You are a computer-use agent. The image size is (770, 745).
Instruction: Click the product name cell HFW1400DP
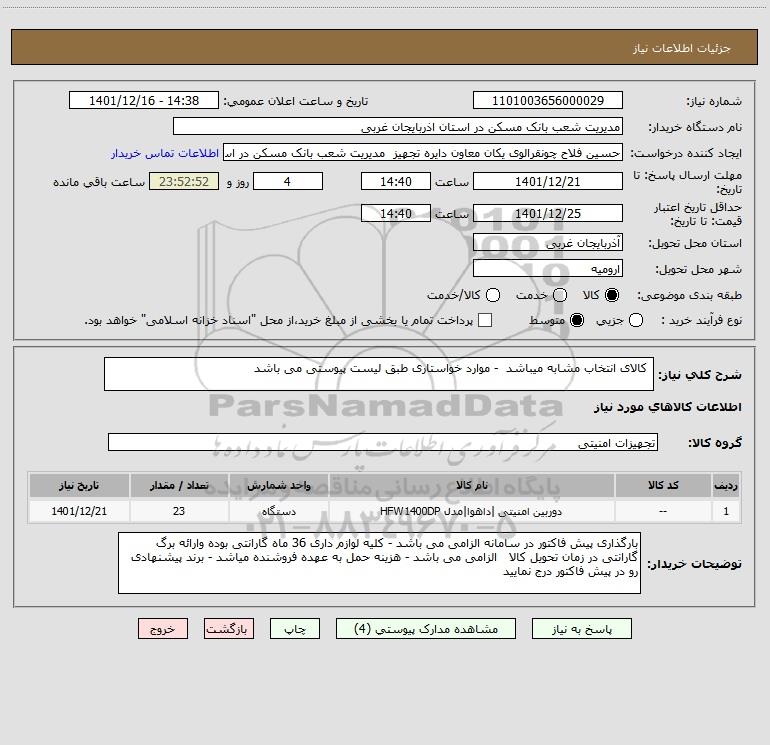coord(472,511)
